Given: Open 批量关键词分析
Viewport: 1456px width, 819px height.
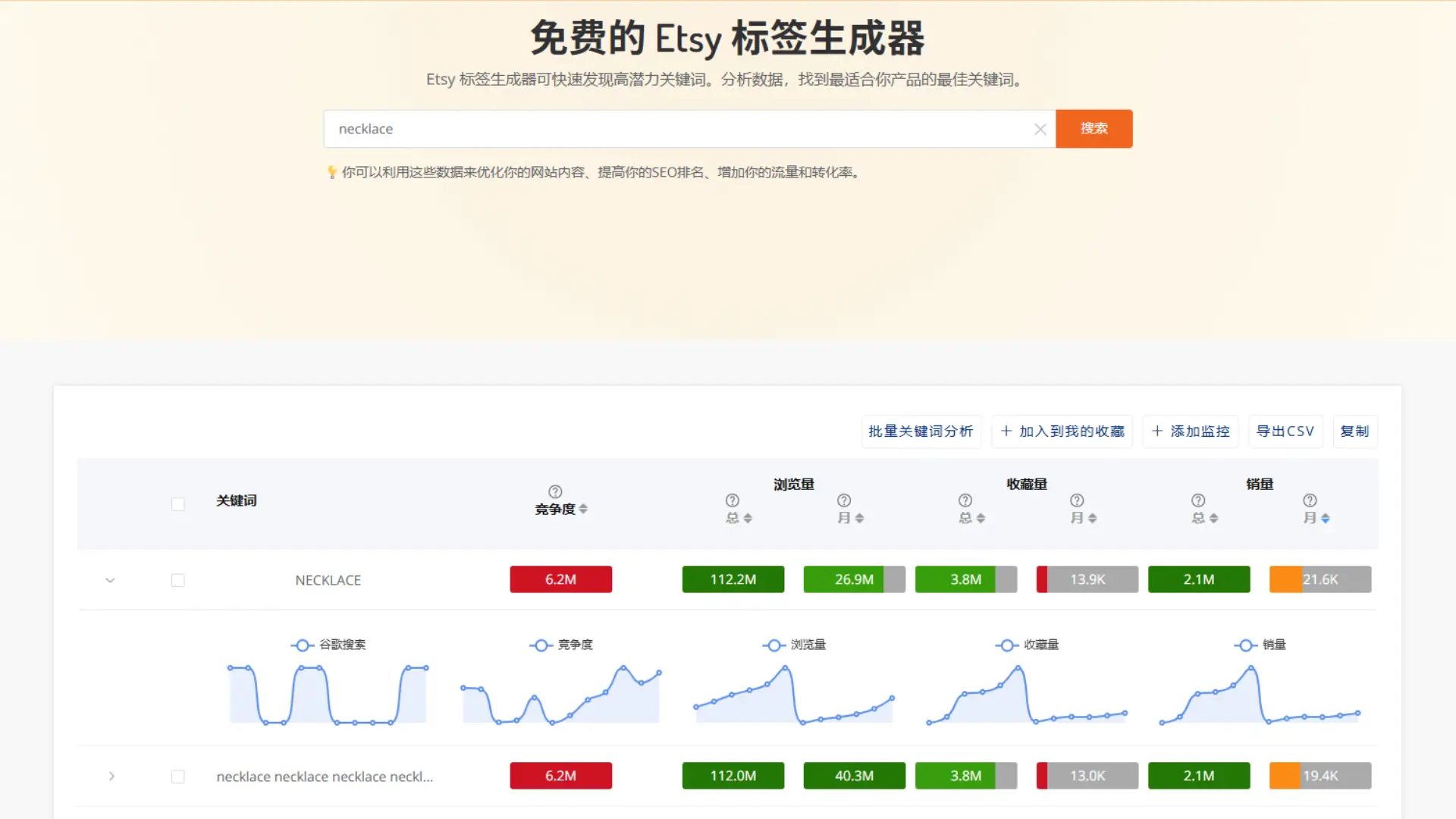Looking at the screenshot, I should pos(921,431).
